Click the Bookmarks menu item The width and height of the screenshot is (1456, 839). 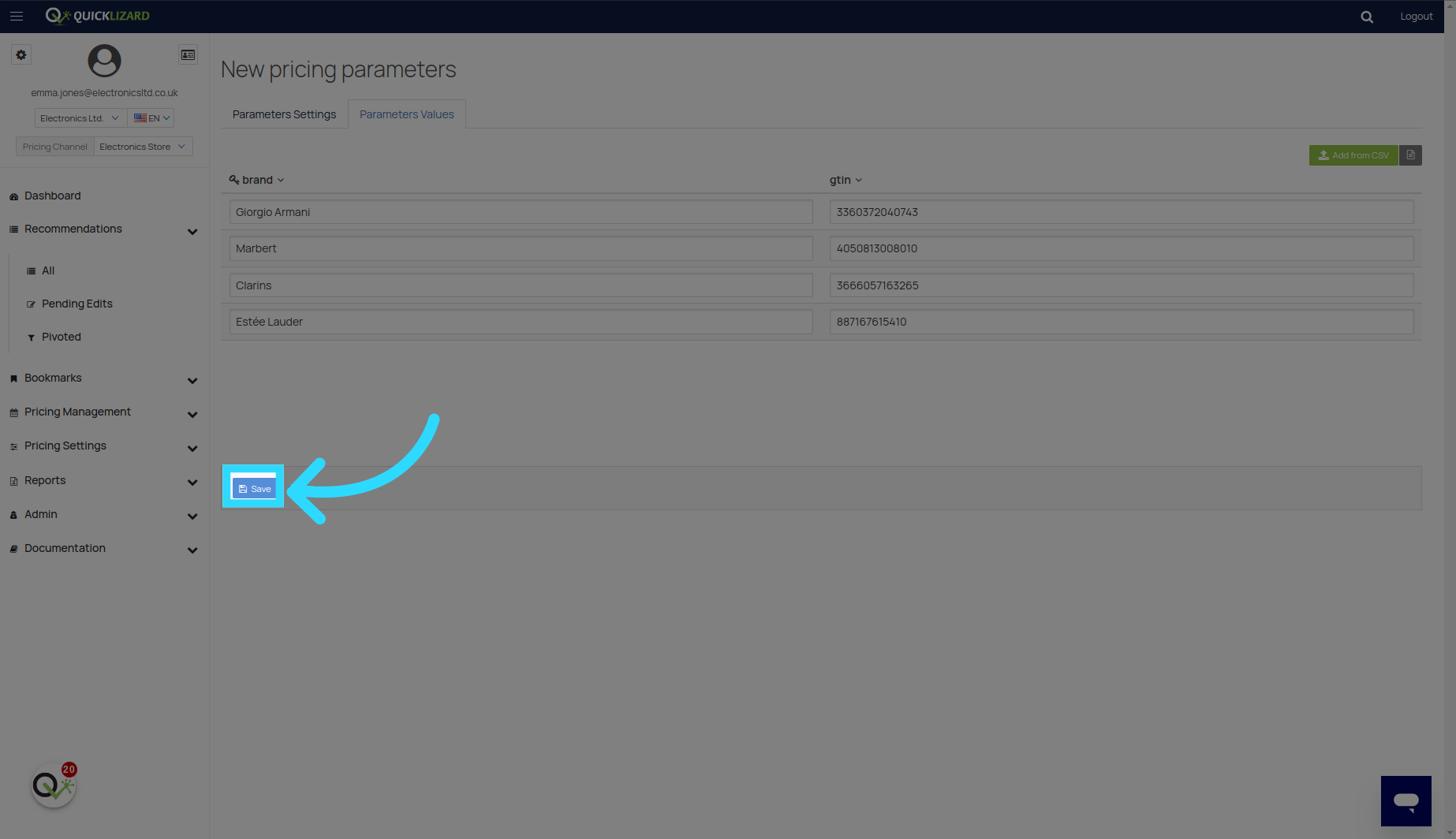53,378
